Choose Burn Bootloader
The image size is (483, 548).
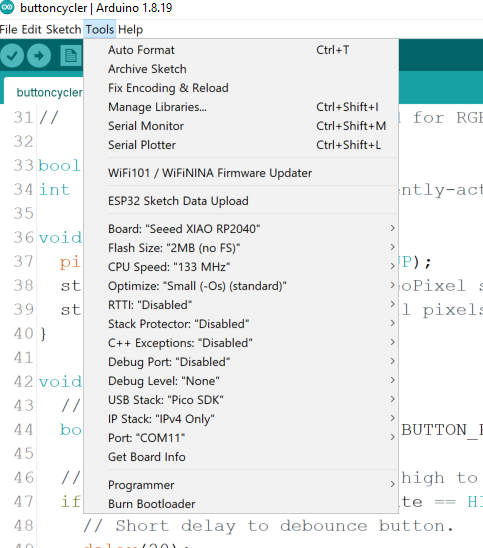(241, 504)
